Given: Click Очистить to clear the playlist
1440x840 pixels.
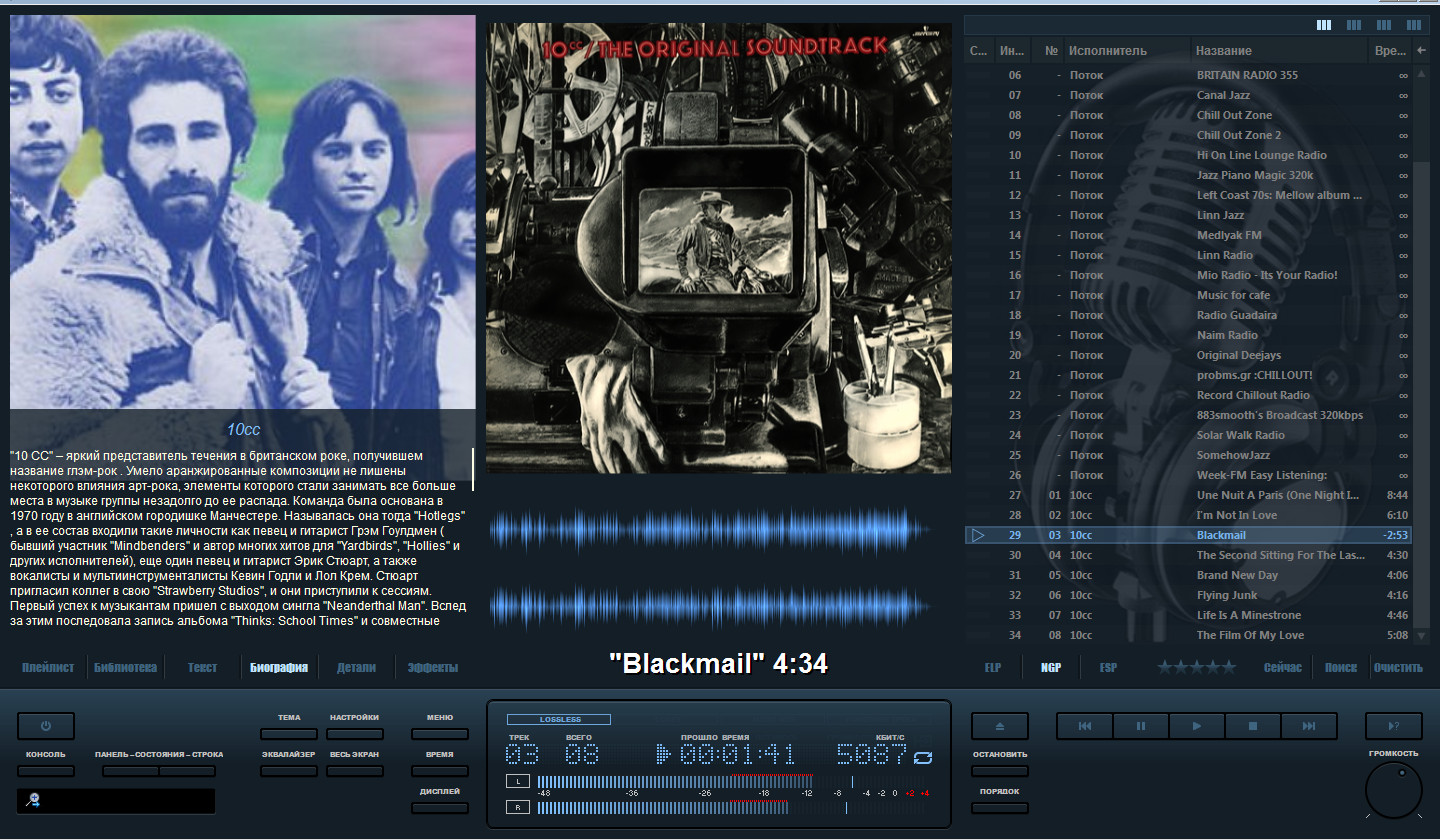Looking at the screenshot, I should [x=1398, y=667].
